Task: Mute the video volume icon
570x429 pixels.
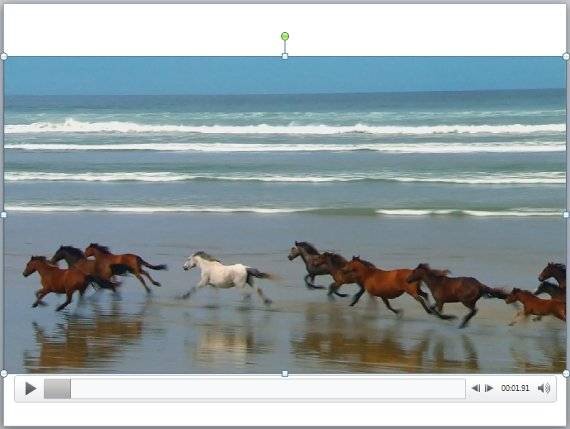Action: 544,388
